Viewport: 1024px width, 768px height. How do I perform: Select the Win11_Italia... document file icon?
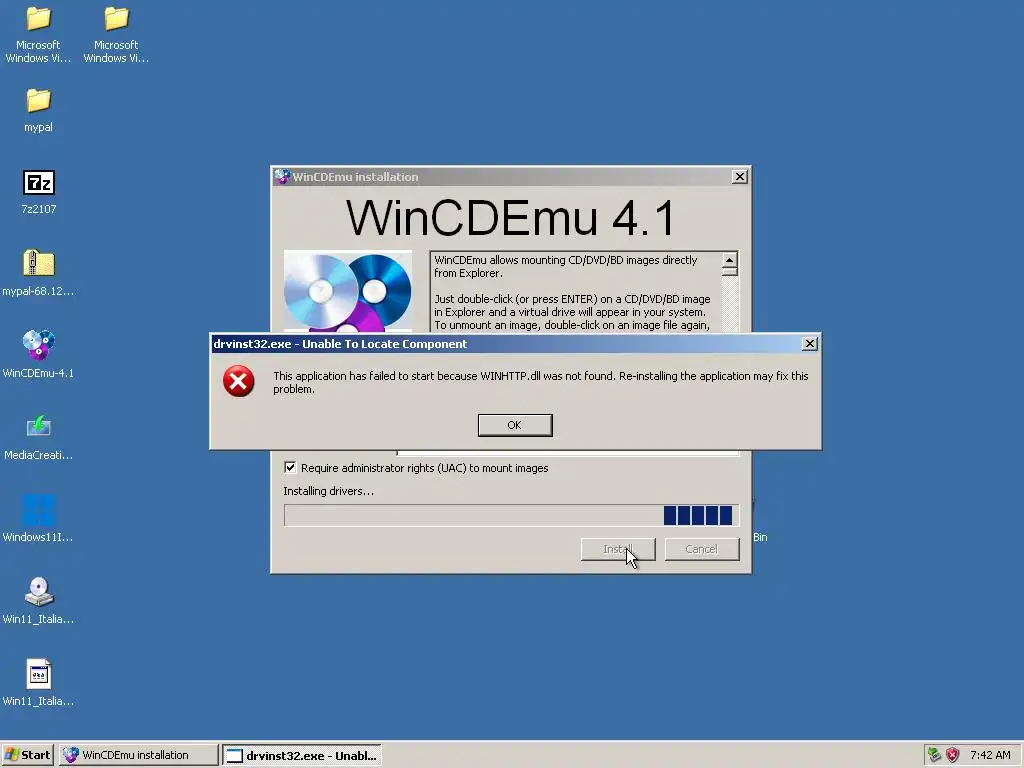pos(39,674)
